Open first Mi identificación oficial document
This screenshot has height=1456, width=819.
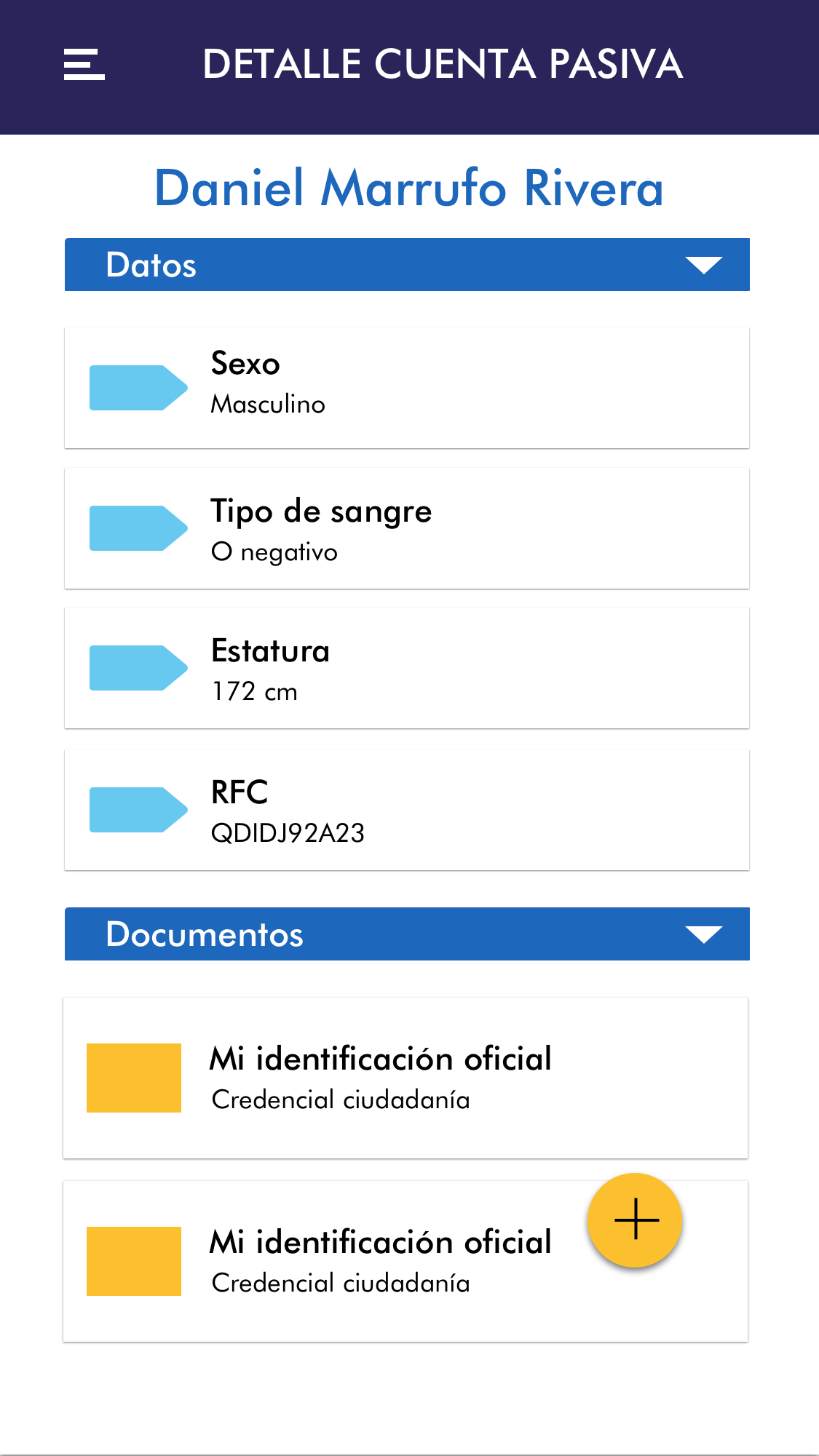point(380,1078)
